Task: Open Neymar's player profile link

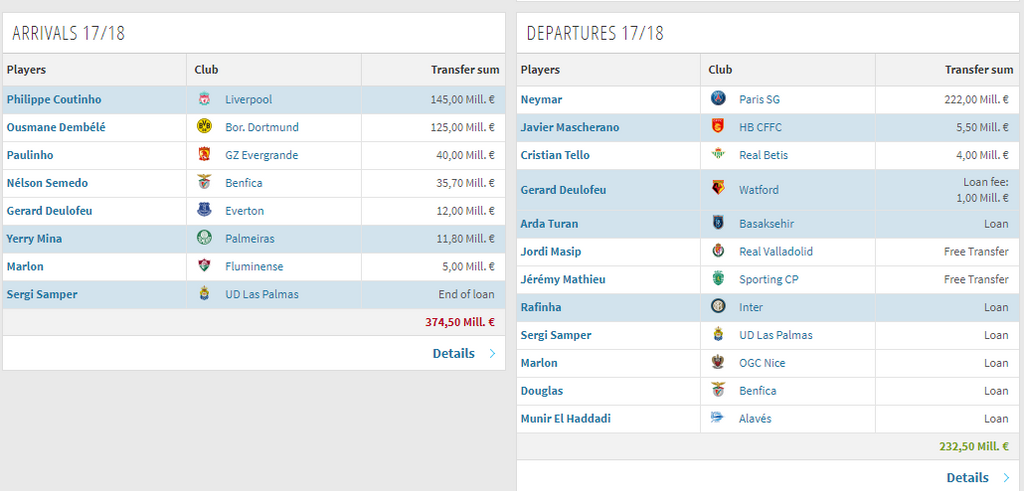Action: coord(541,100)
